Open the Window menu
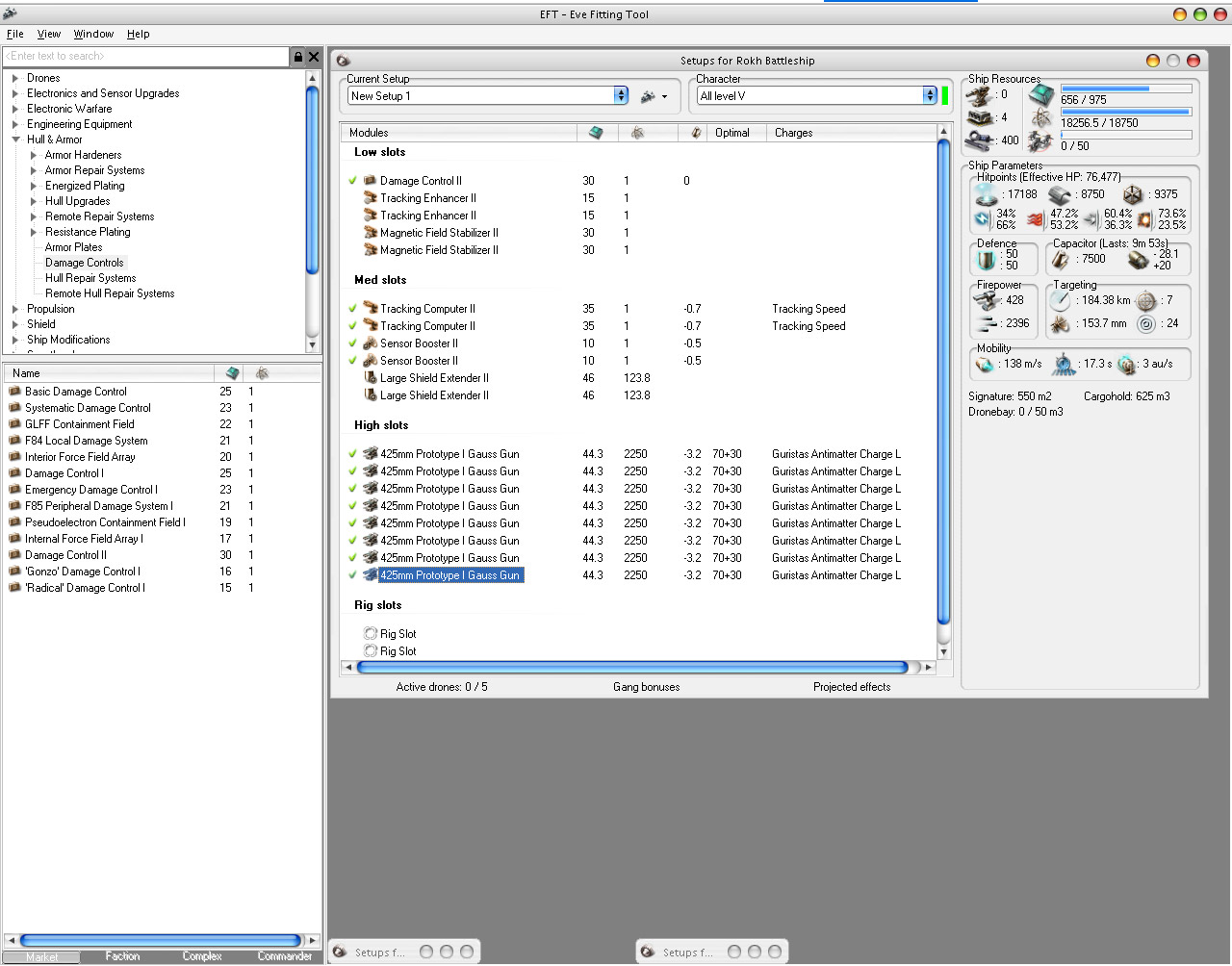 coord(93,34)
